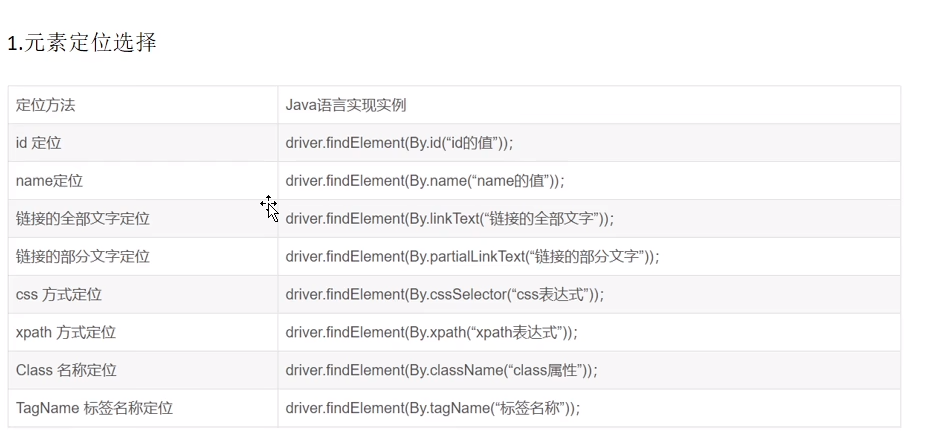Click the Java语言实现实例 header cell
Viewport: 926px width, 447px height.
[x=589, y=105]
